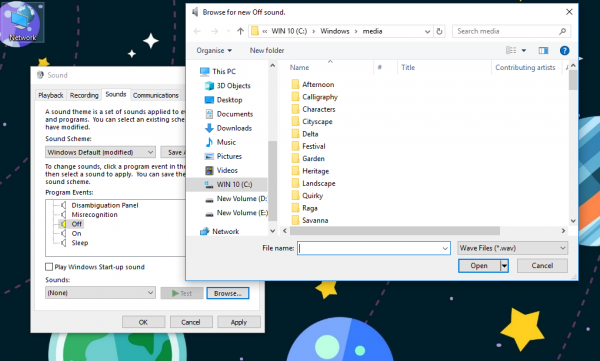Open the view options arrow next to layout icon

524,51
